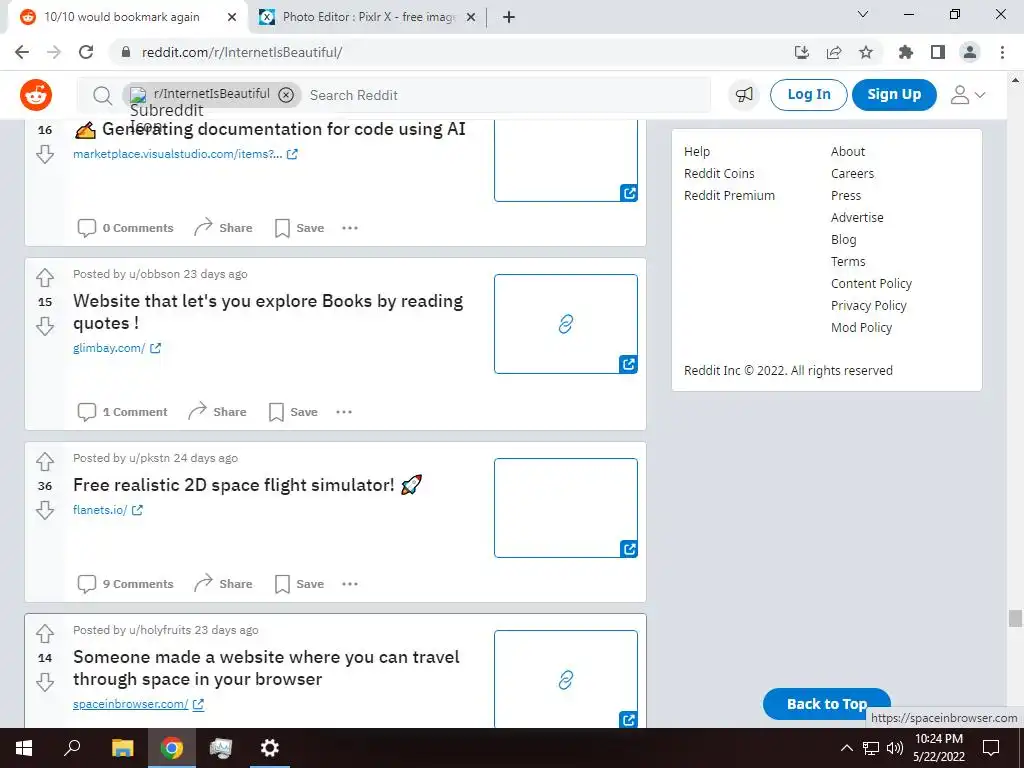
Task: Open the glimbay link thumbnail
Action: [x=566, y=324]
